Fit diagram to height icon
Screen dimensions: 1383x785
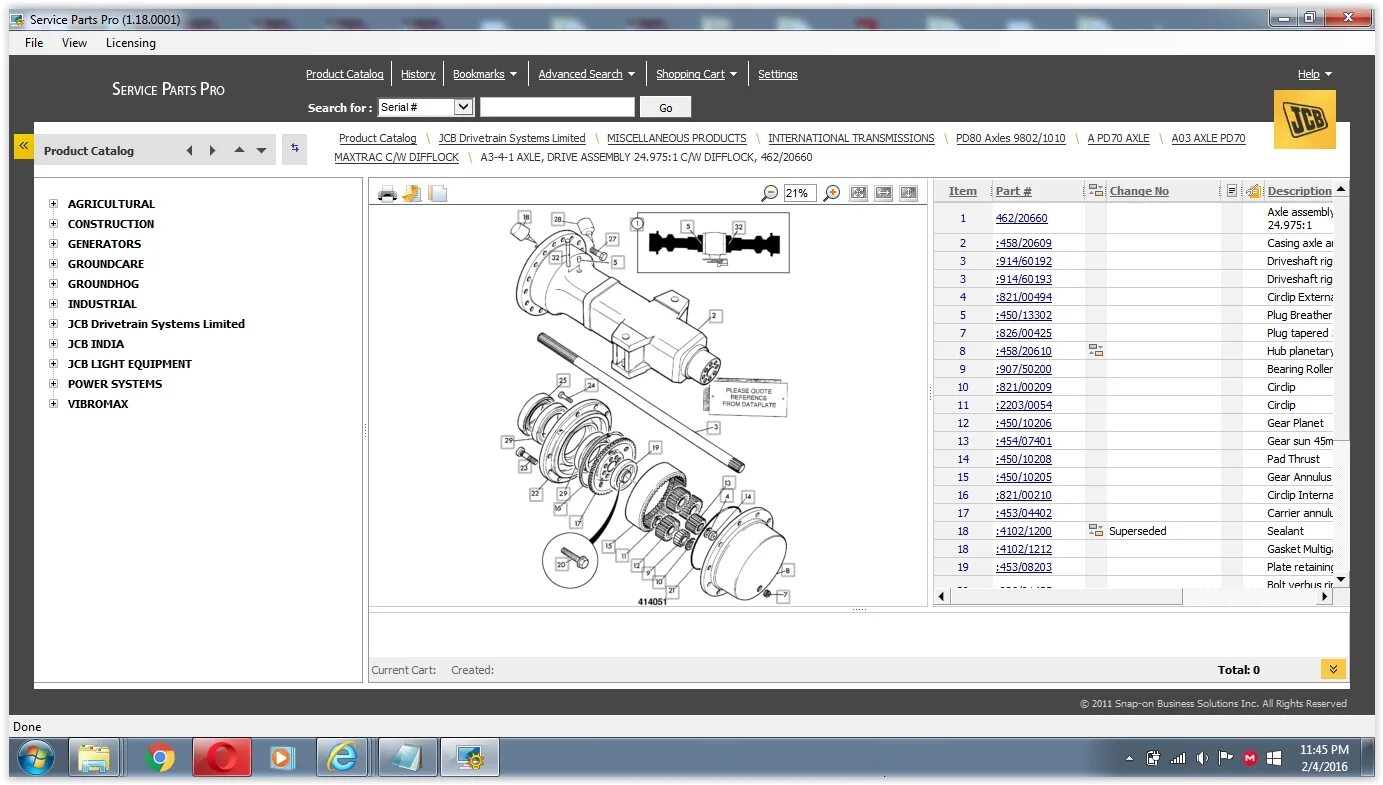tap(908, 193)
